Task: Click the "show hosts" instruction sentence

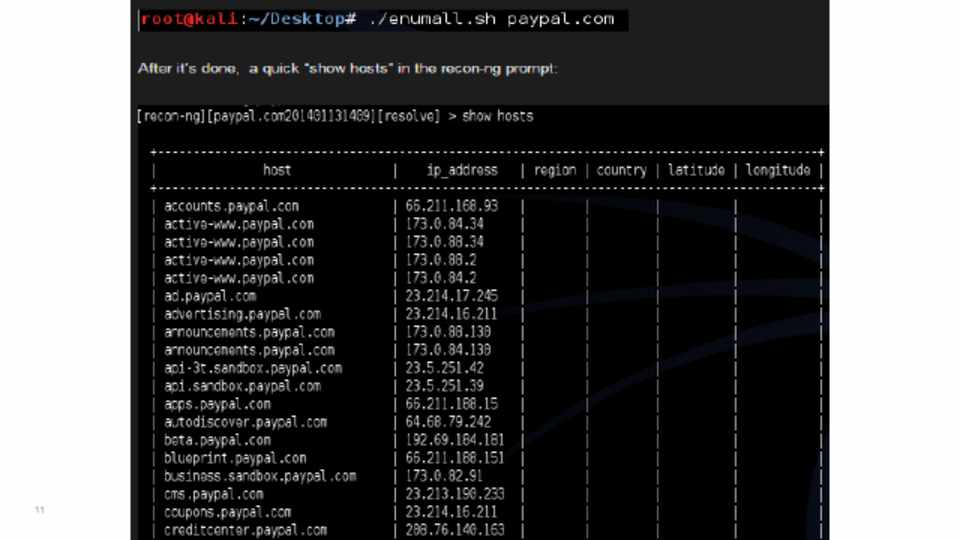Action: tap(347, 69)
